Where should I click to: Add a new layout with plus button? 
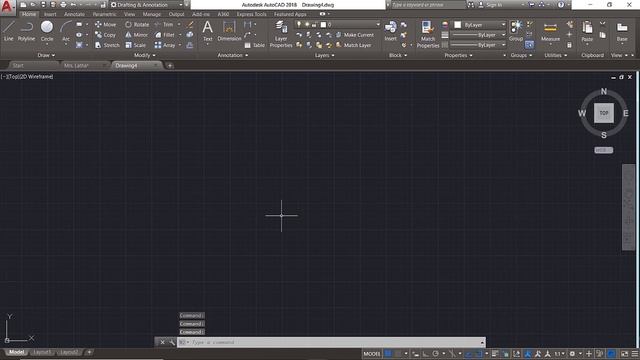tap(89, 352)
